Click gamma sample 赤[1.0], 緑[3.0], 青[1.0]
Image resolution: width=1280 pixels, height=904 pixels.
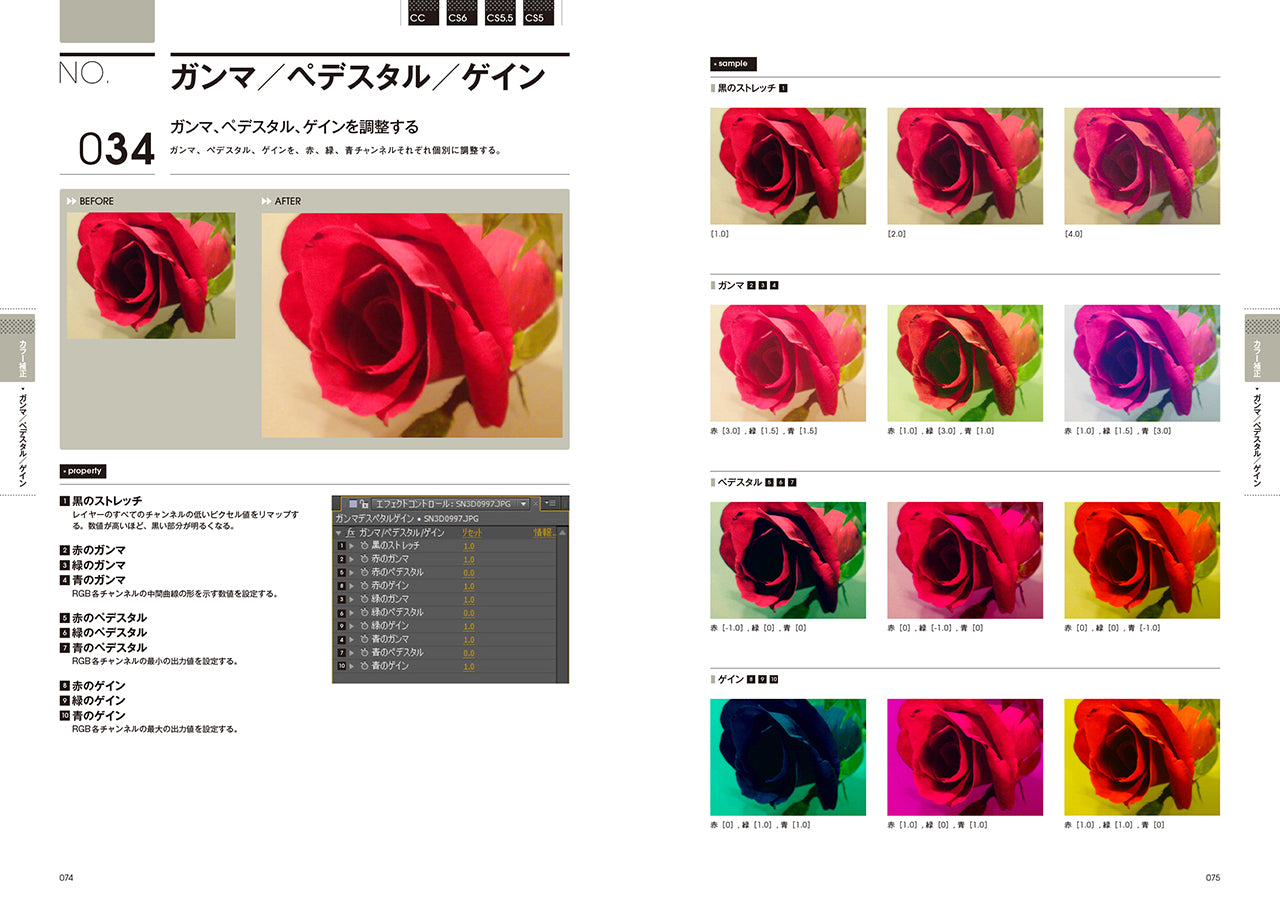[965, 363]
